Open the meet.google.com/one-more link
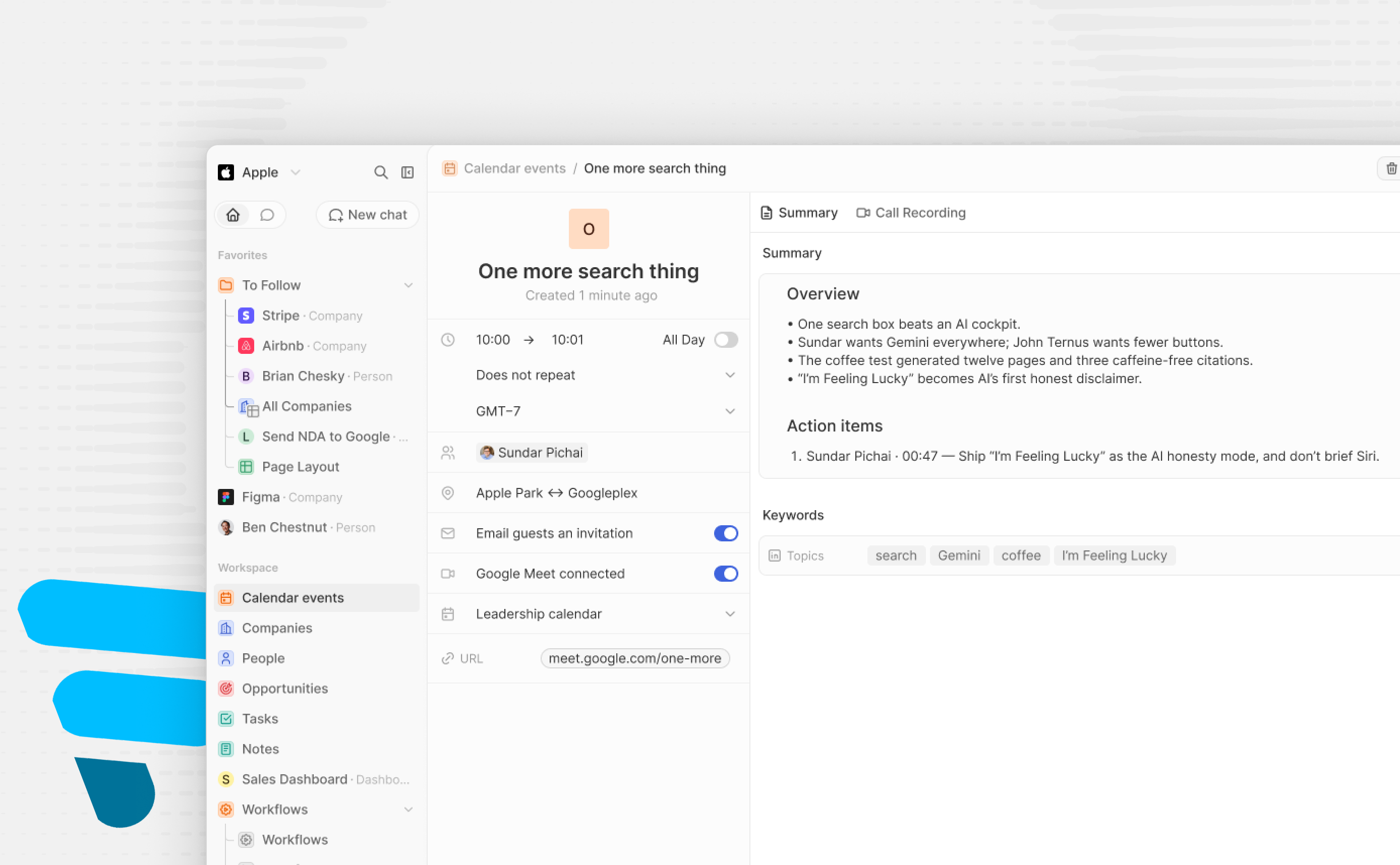This screenshot has height=865, width=1400. coord(635,658)
